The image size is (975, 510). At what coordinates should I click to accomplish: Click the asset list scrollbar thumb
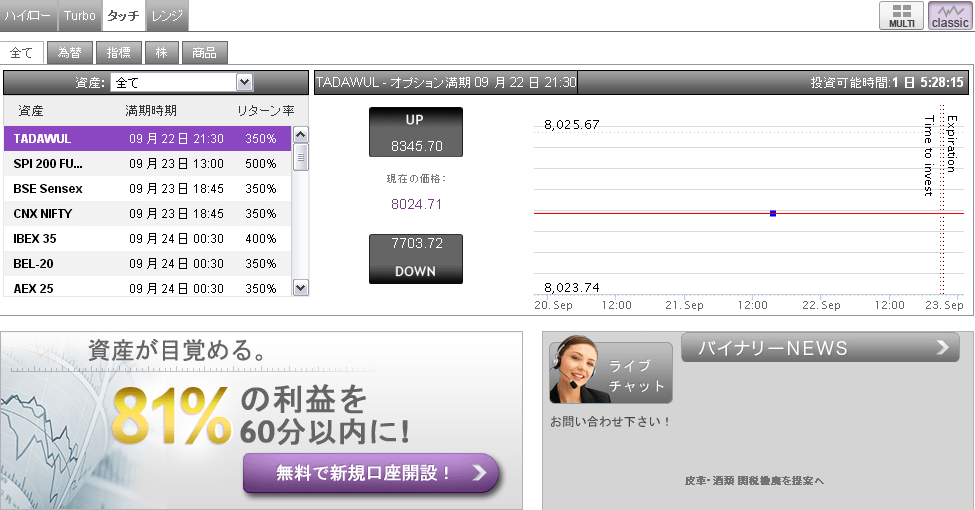pyautogui.click(x=300, y=157)
